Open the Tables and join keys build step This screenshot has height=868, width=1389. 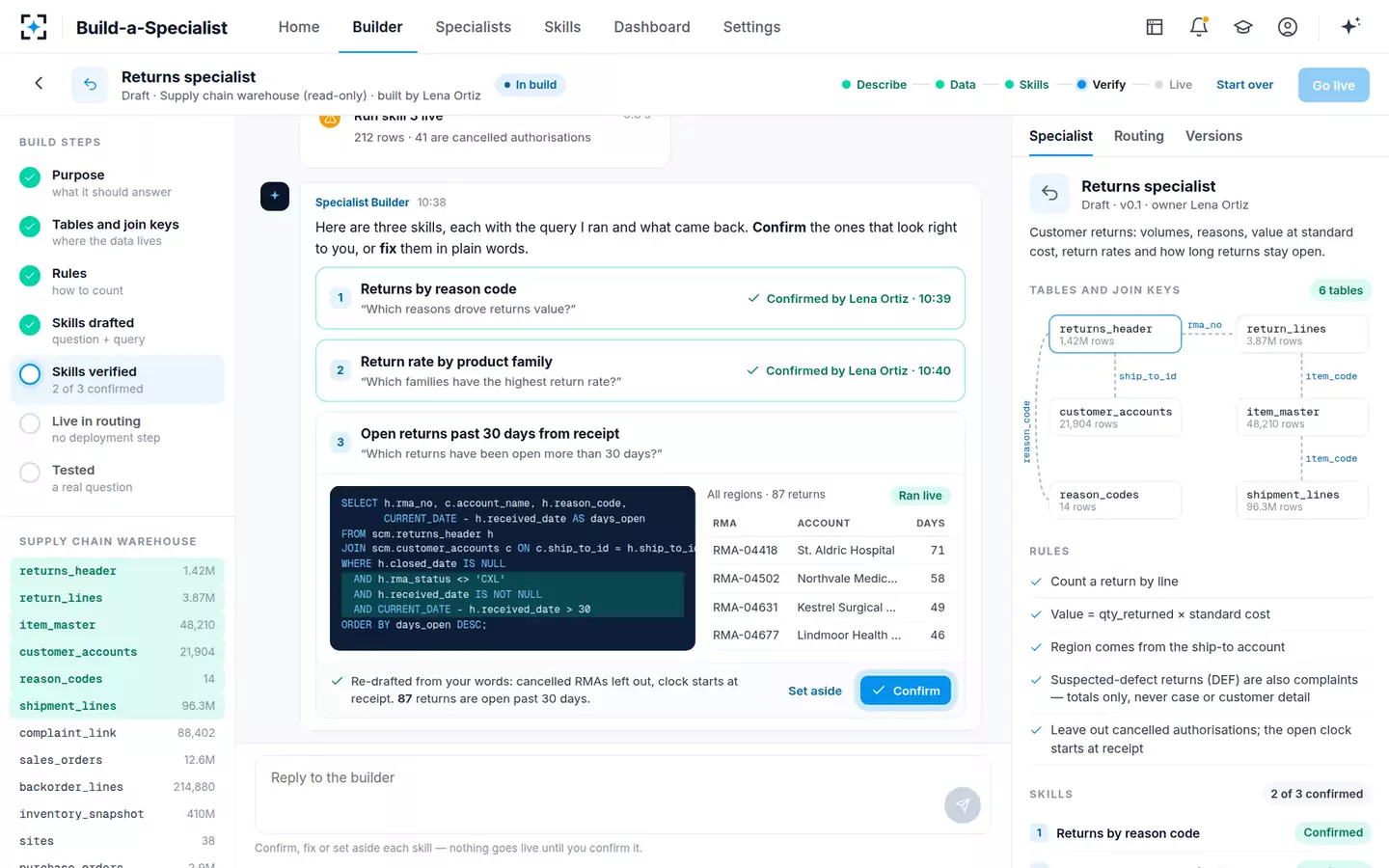tap(118, 232)
